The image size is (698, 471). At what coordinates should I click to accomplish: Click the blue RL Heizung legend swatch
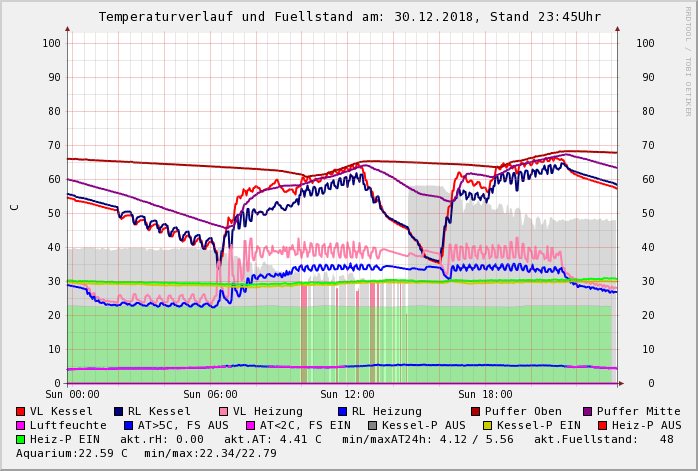[x=342, y=411]
